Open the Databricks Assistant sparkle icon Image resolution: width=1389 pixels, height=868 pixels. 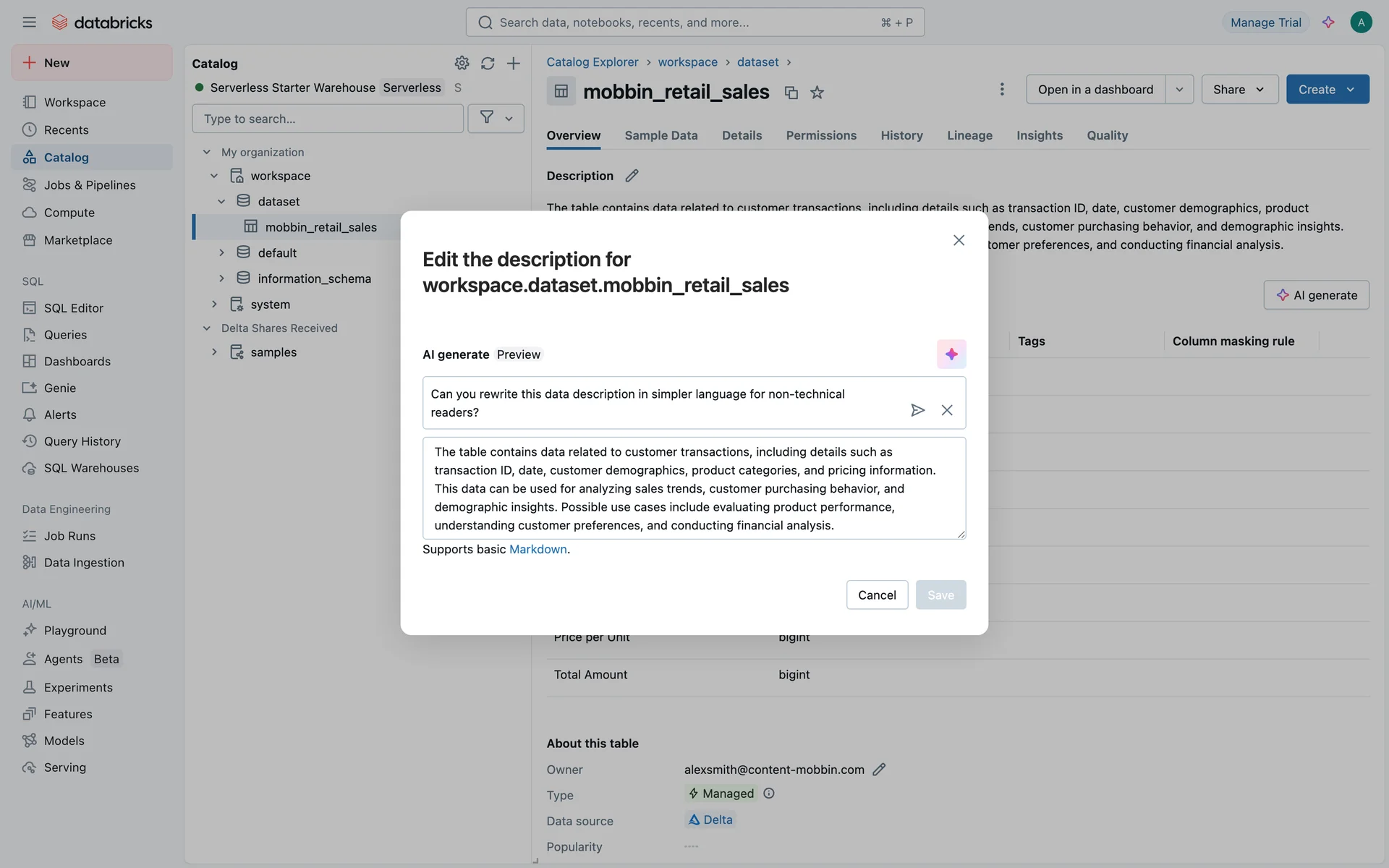click(1328, 22)
